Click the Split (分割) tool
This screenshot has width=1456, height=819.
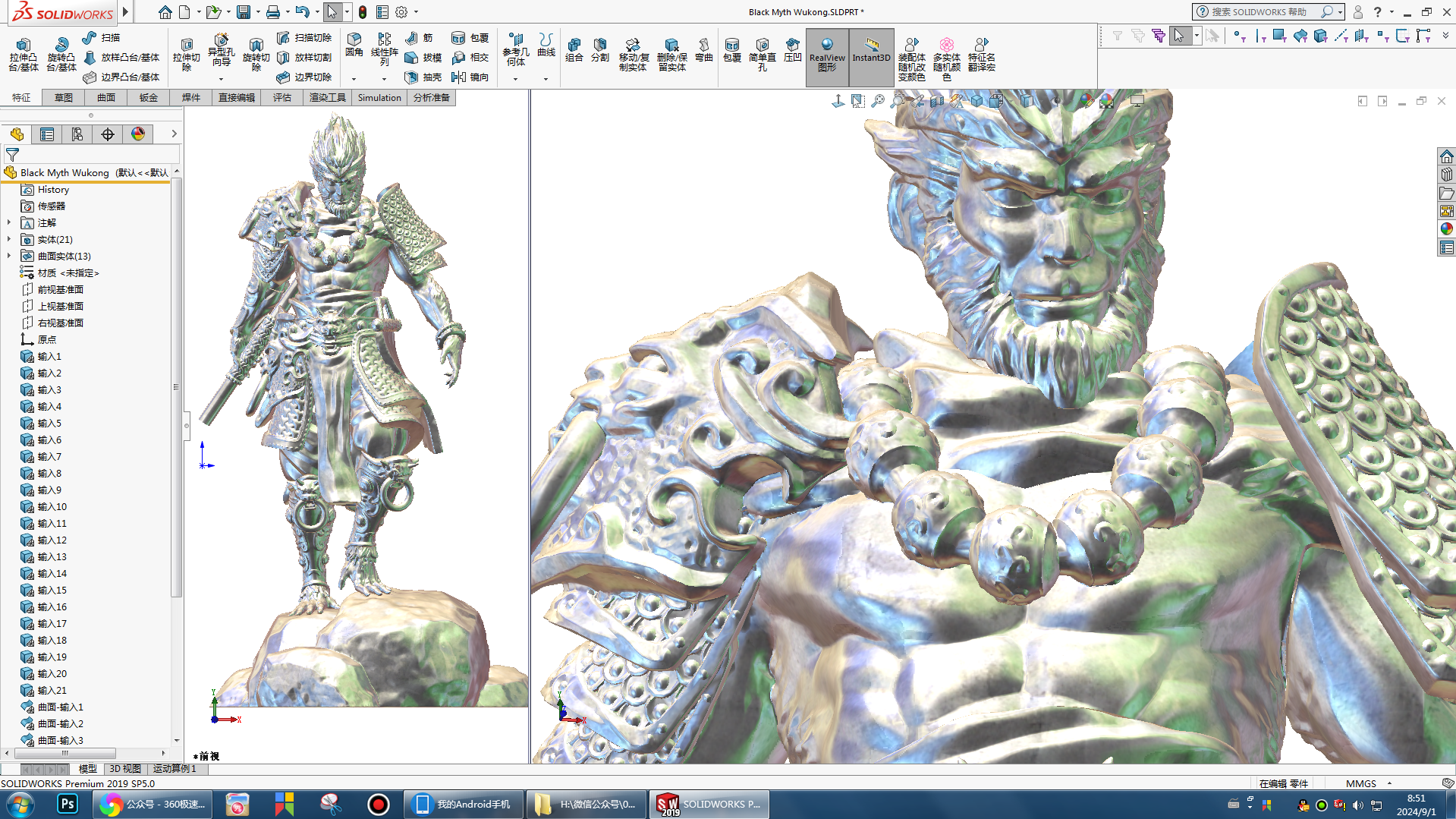pyautogui.click(x=600, y=50)
